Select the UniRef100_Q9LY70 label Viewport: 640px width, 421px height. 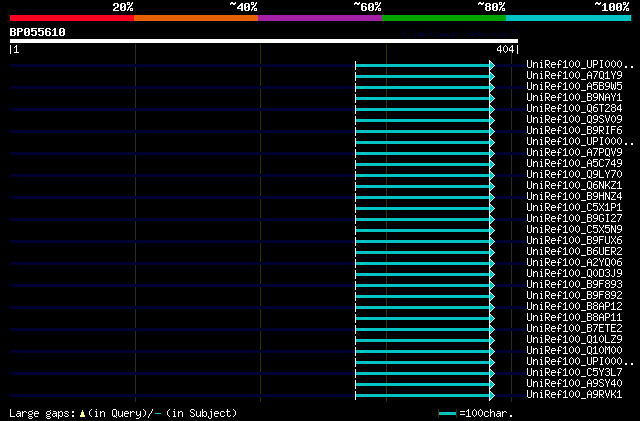coord(574,175)
